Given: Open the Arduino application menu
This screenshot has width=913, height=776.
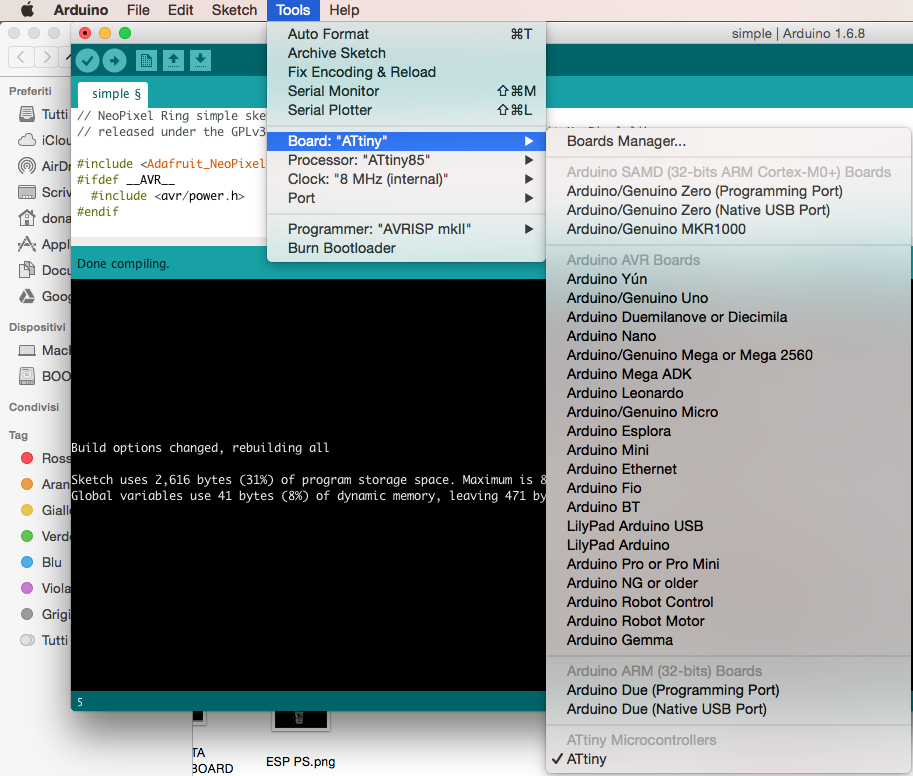Looking at the screenshot, I should [81, 10].
